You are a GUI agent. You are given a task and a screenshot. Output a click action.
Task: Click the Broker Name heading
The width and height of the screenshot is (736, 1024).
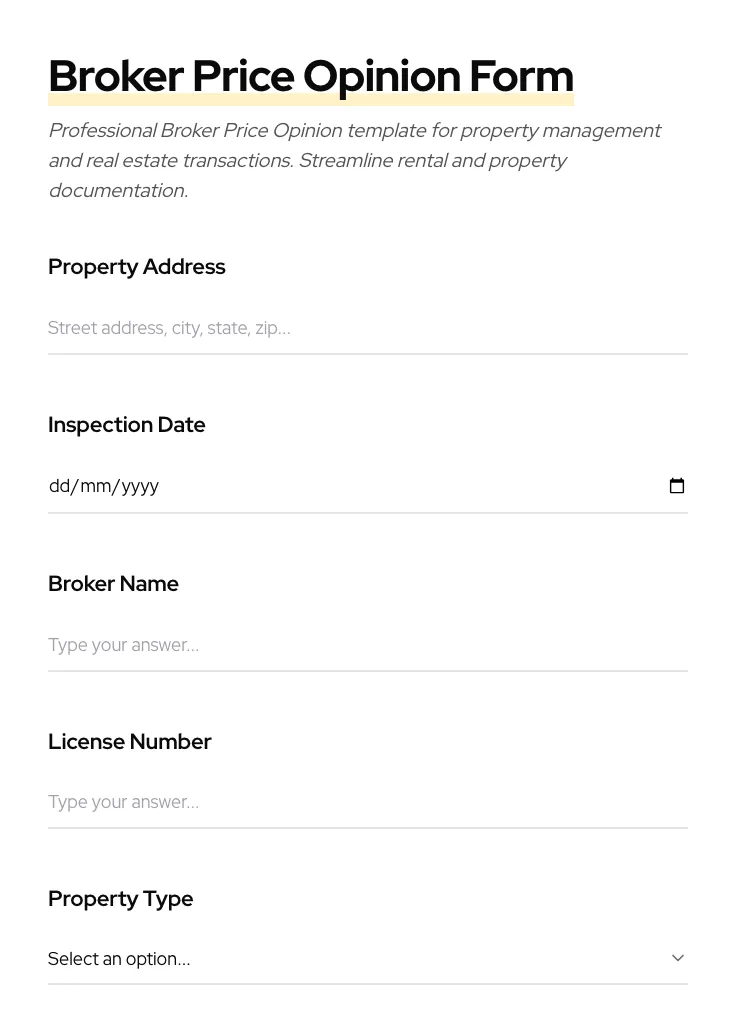[x=113, y=583]
